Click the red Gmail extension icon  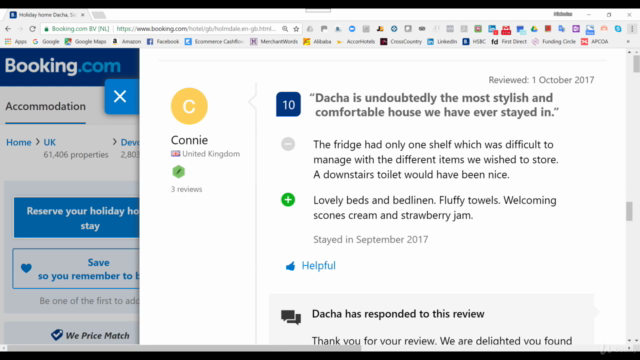(x=506, y=29)
